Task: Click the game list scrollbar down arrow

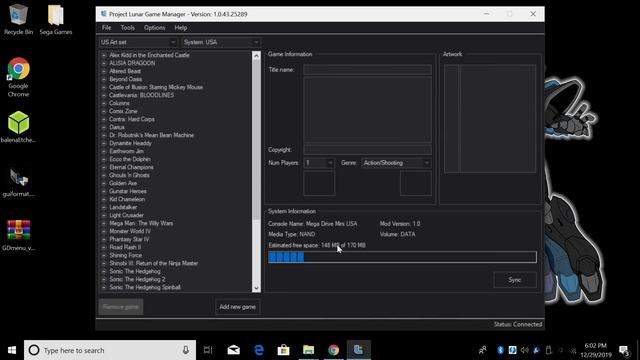Action: pyautogui.click(x=256, y=288)
